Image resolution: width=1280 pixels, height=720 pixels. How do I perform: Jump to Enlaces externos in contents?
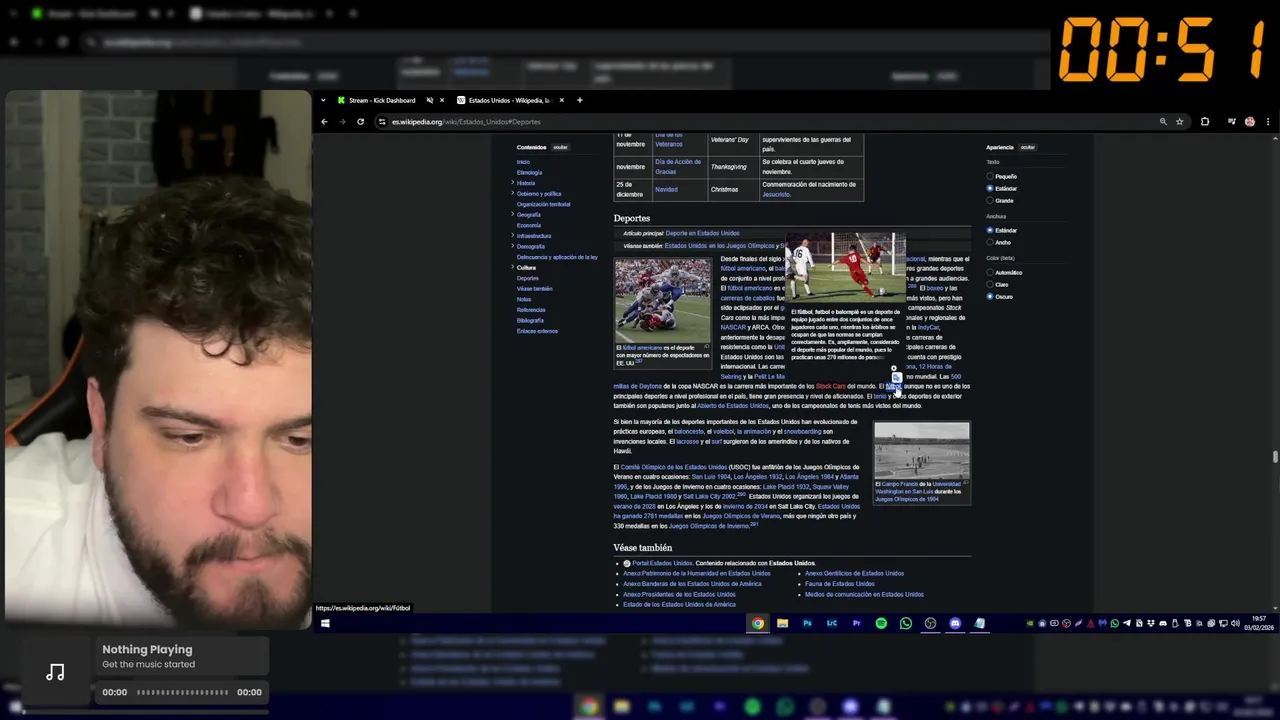537,331
